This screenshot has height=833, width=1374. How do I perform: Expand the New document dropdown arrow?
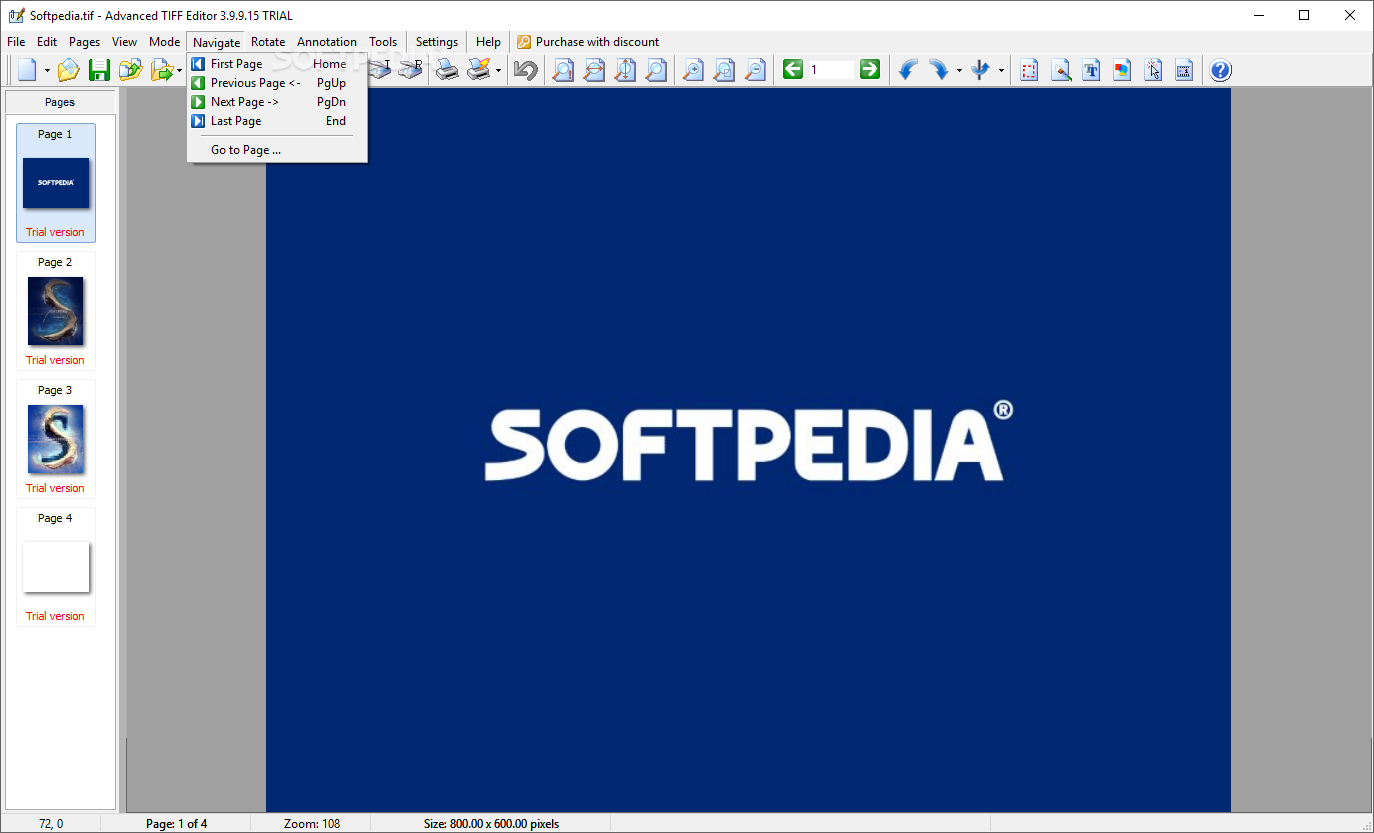click(47, 70)
